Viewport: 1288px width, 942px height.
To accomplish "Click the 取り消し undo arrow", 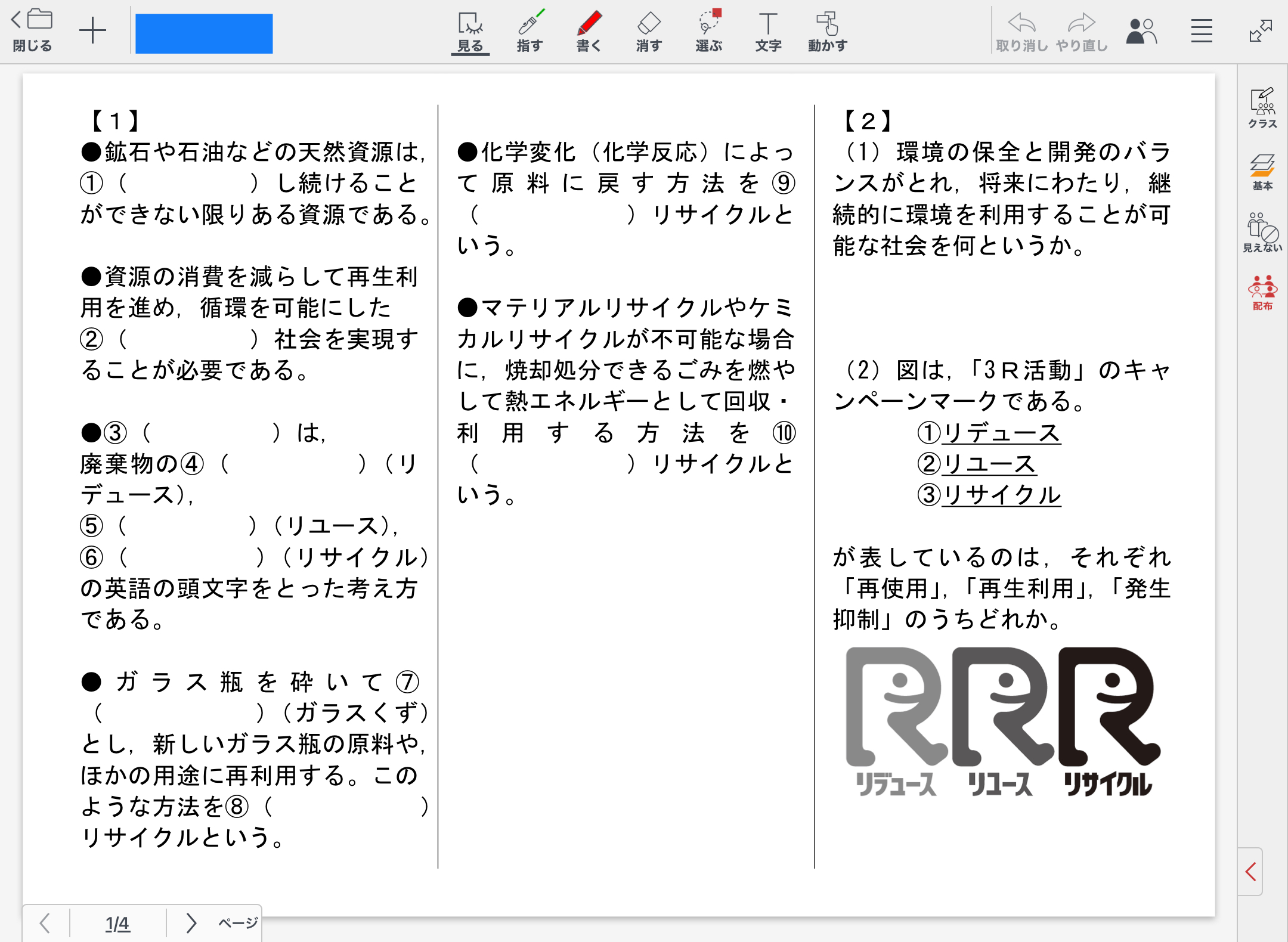I will [x=1021, y=31].
